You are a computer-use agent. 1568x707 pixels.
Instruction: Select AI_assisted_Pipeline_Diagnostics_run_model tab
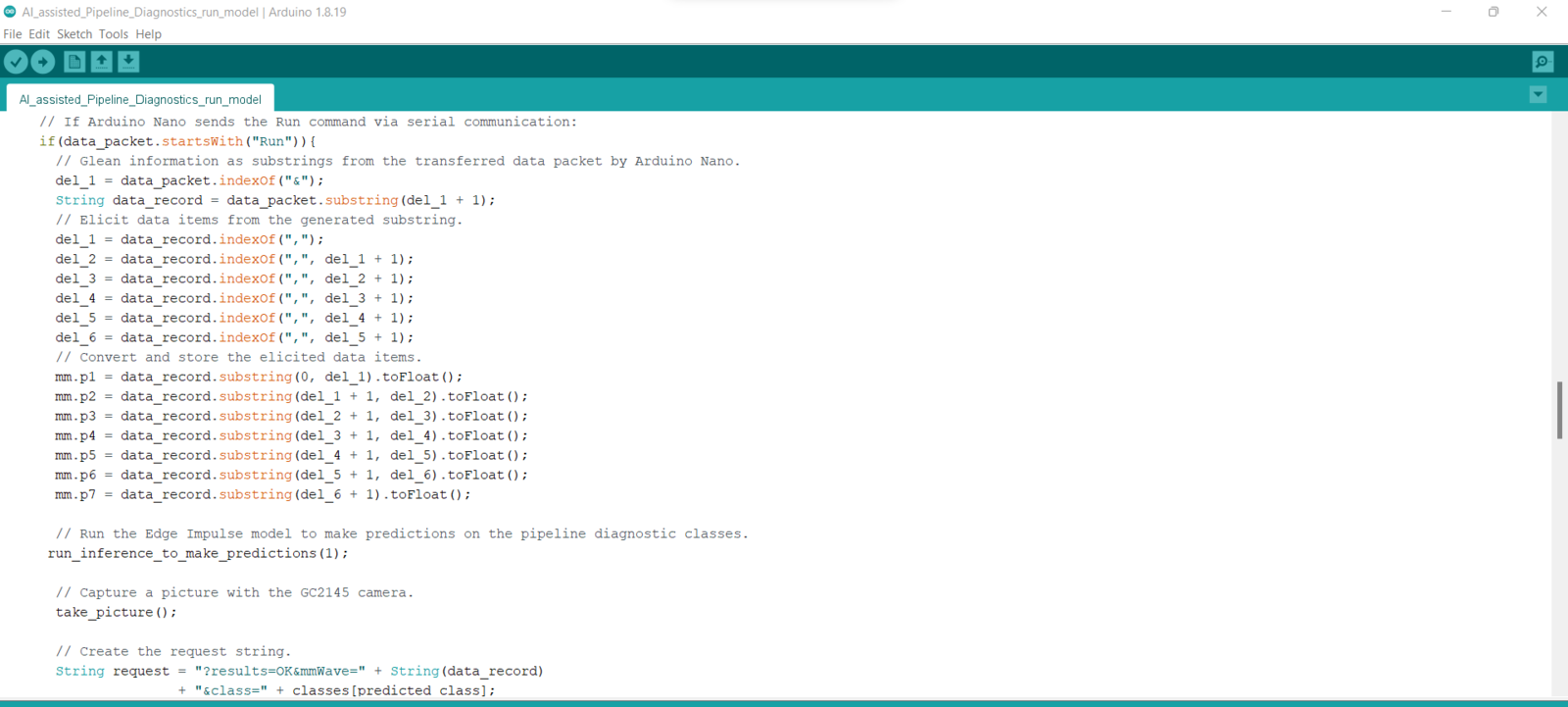140,99
